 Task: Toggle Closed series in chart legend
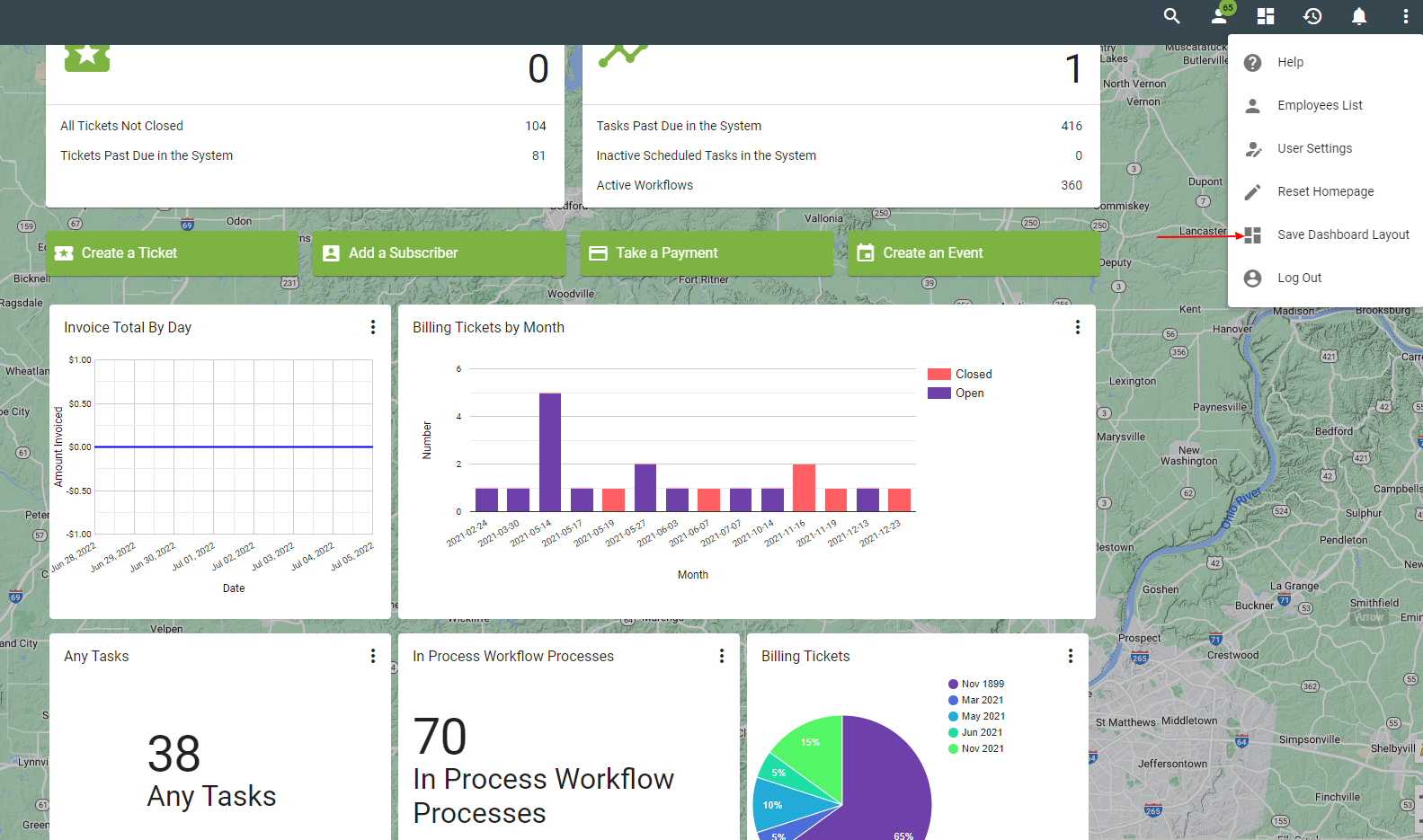[x=960, y=374]
